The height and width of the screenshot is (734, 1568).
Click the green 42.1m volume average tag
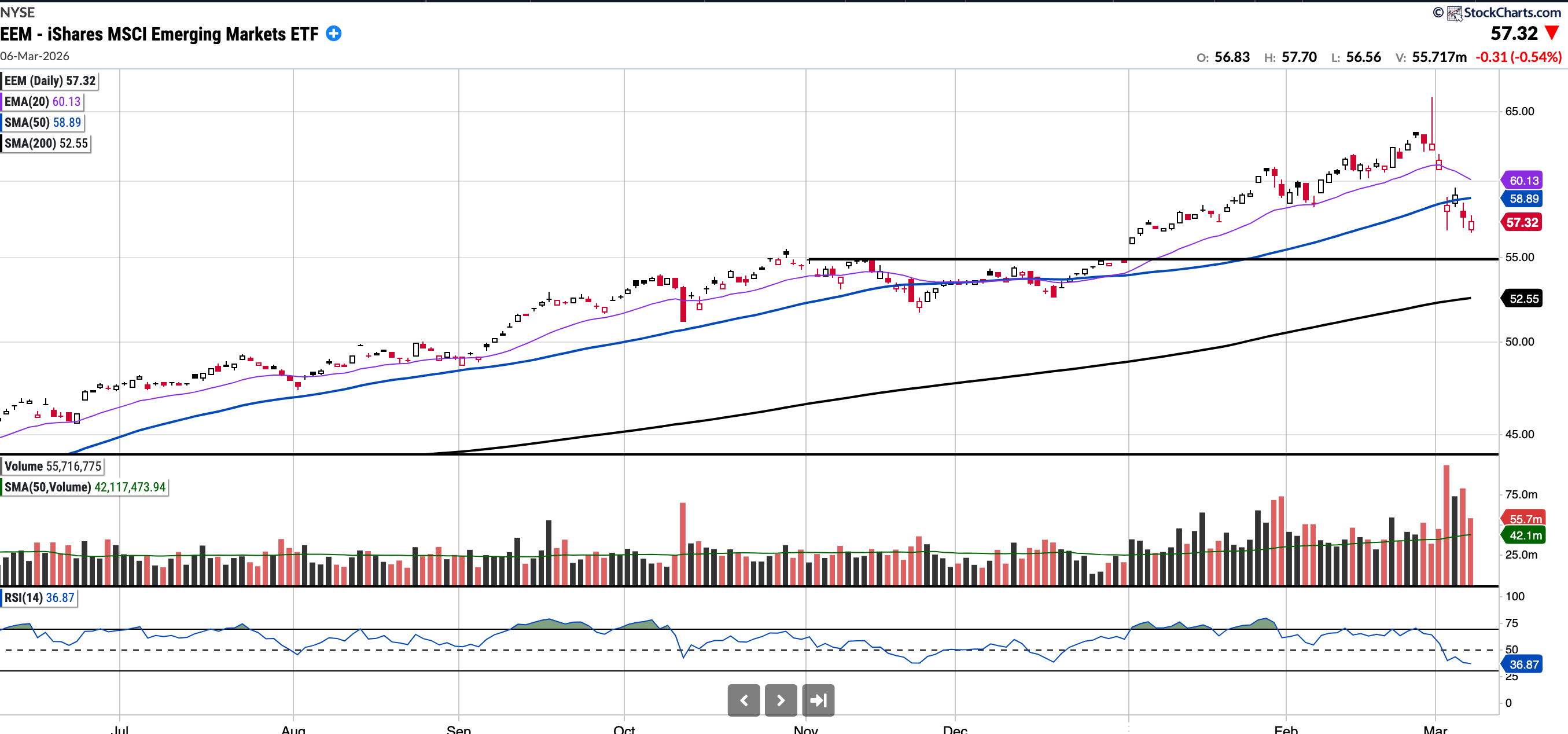1525,535
